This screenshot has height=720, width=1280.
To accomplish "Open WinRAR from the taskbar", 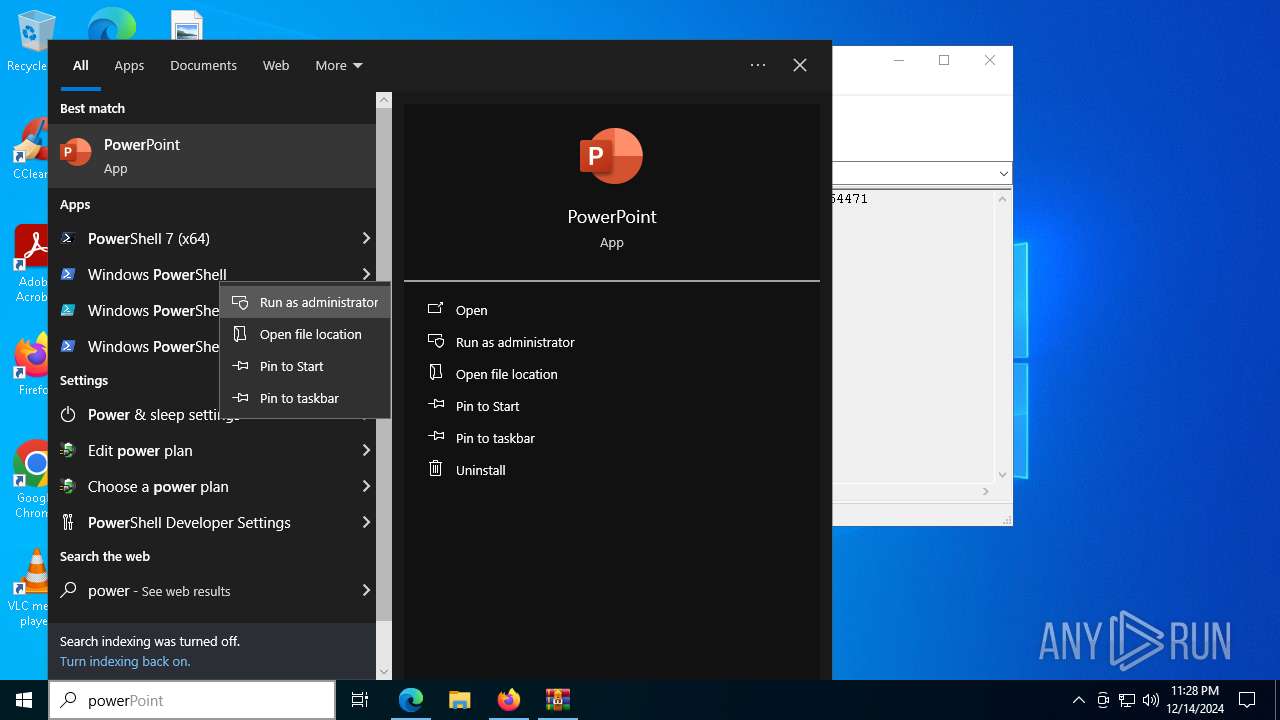I will point(557,700).
